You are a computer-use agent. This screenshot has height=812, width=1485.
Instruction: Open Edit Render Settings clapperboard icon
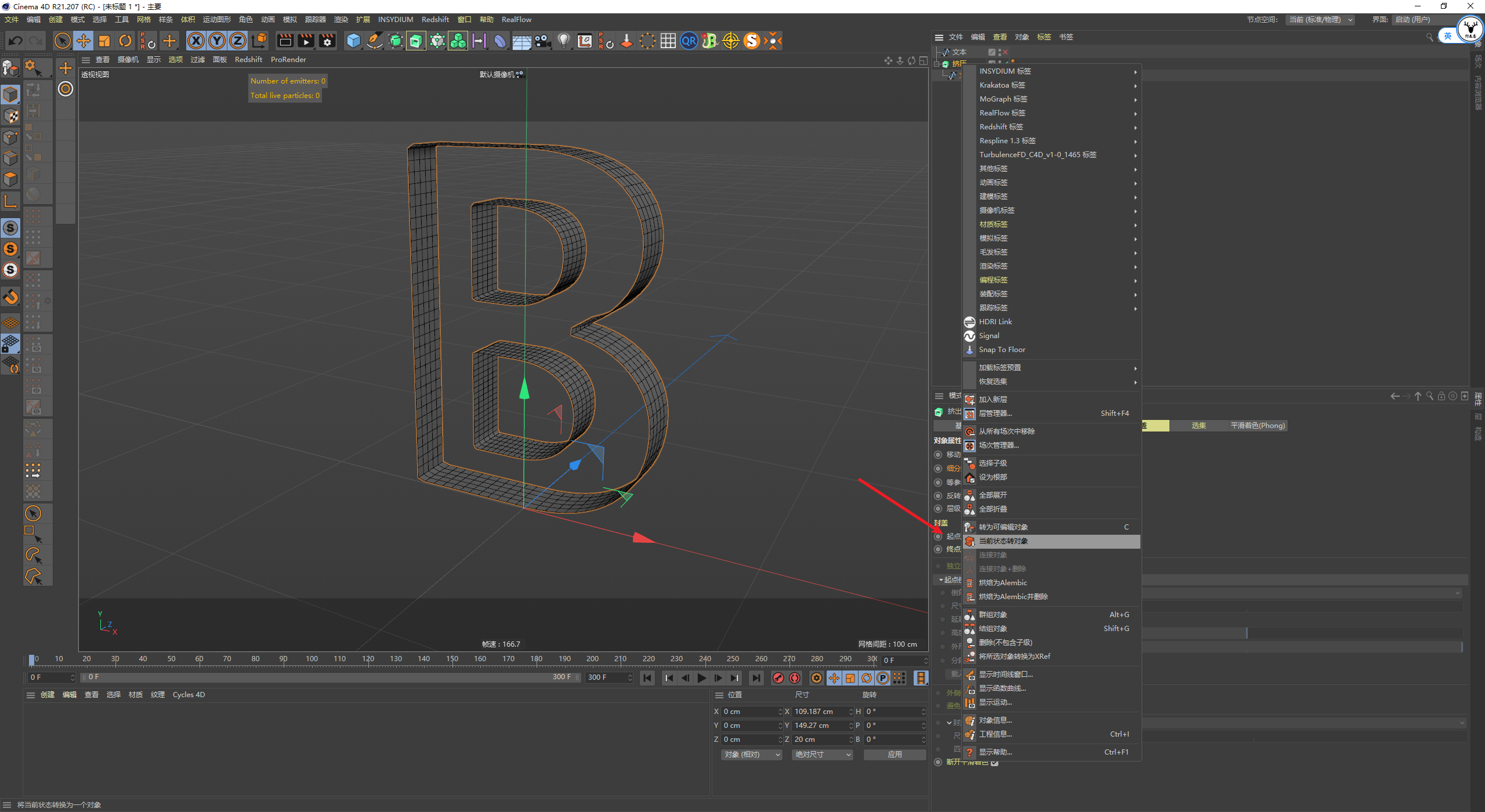(x=327, y=41)
